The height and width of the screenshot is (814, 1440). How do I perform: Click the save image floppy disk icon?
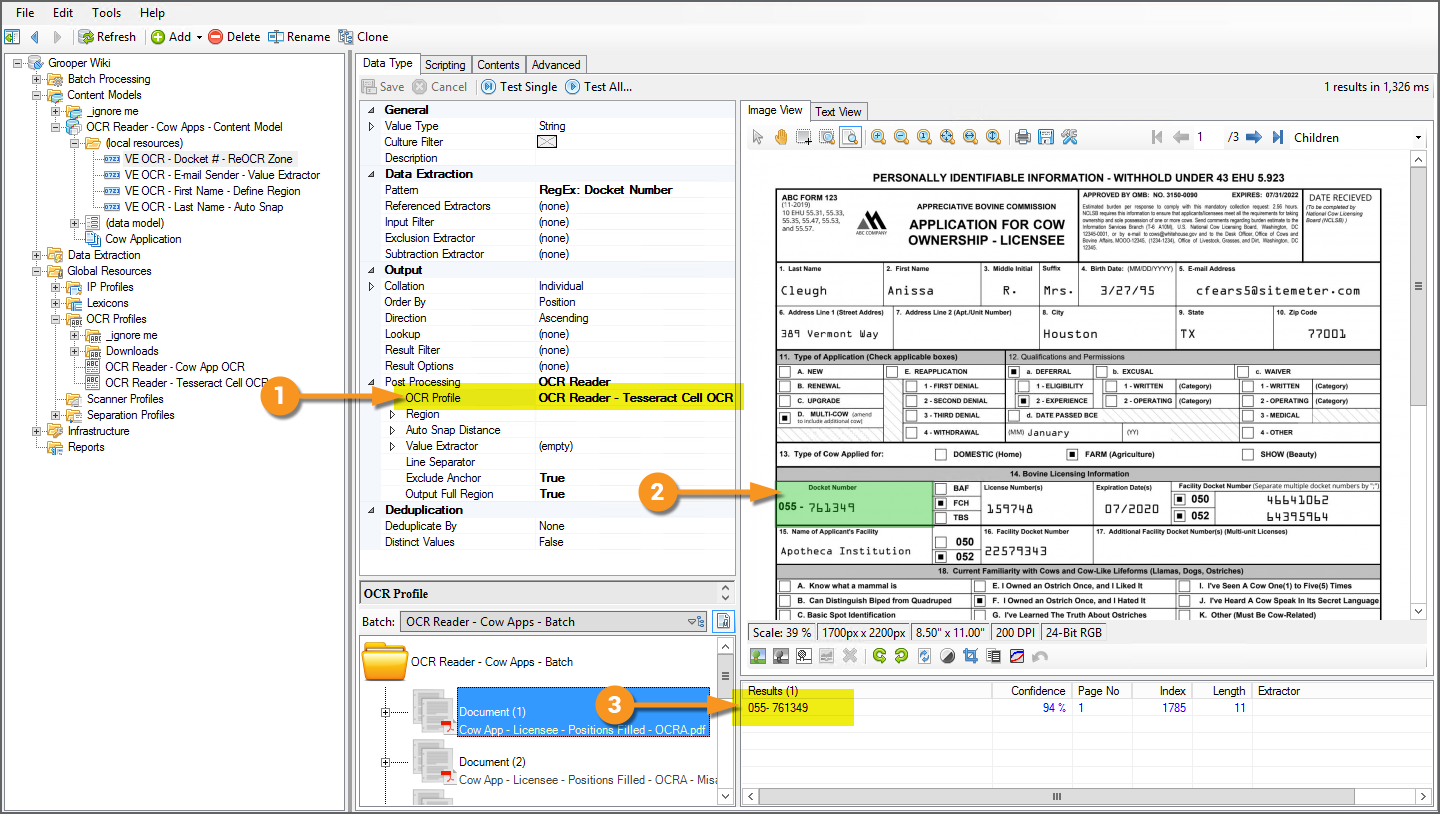tap(1046, 137)
